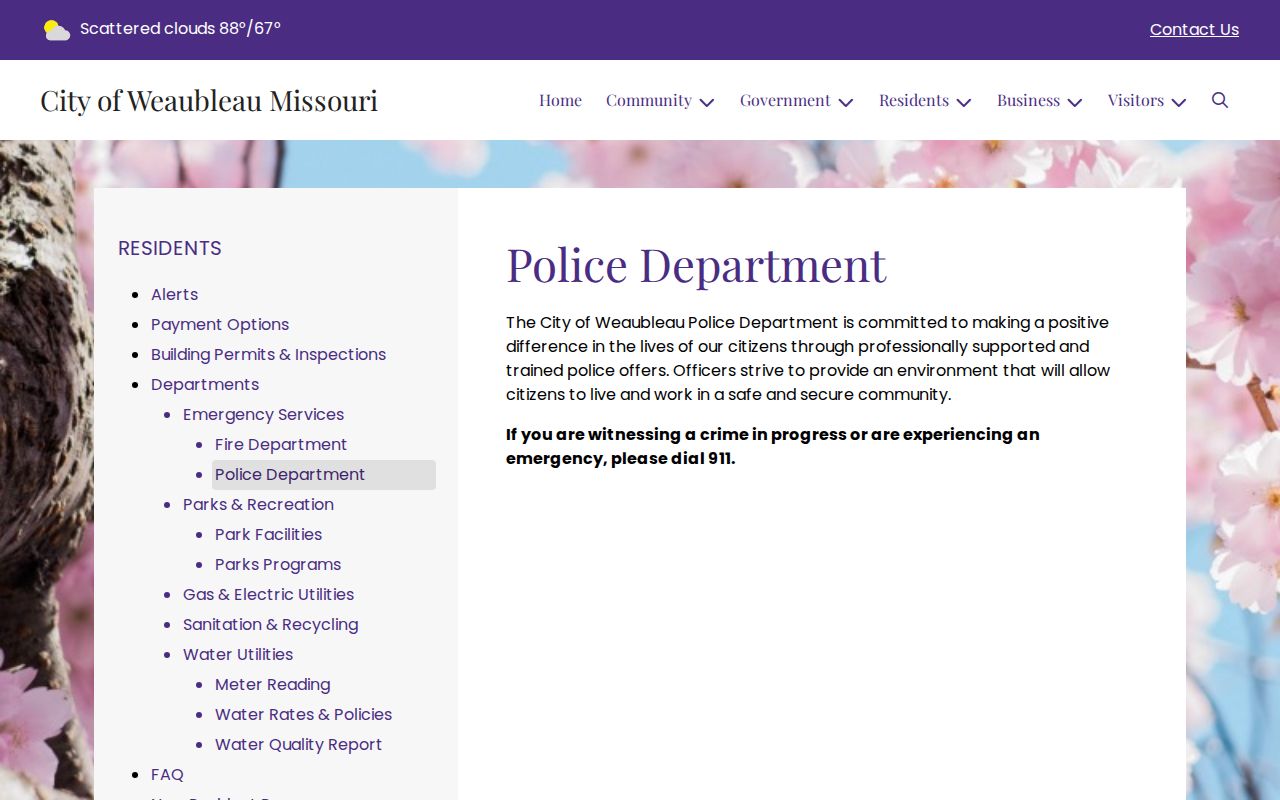Open Building Permits & Inspections link
Image resolution: width=1280 pixels, height=800 pixels.
tap(268, 354)
